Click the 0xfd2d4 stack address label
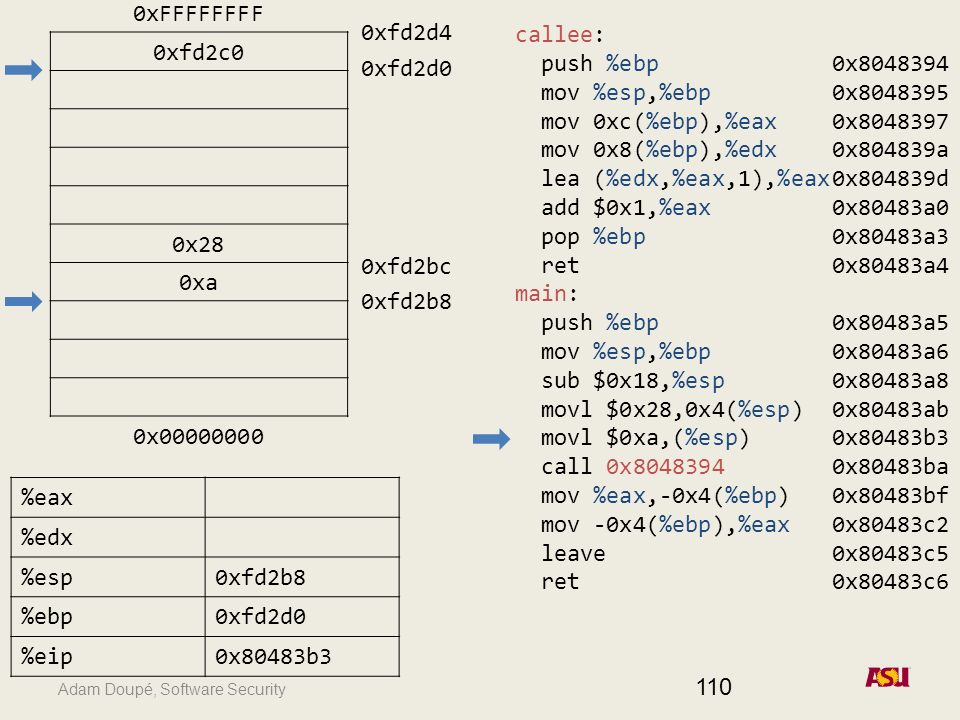The width and height of the screenshot is (960, 720). [406, 32]
